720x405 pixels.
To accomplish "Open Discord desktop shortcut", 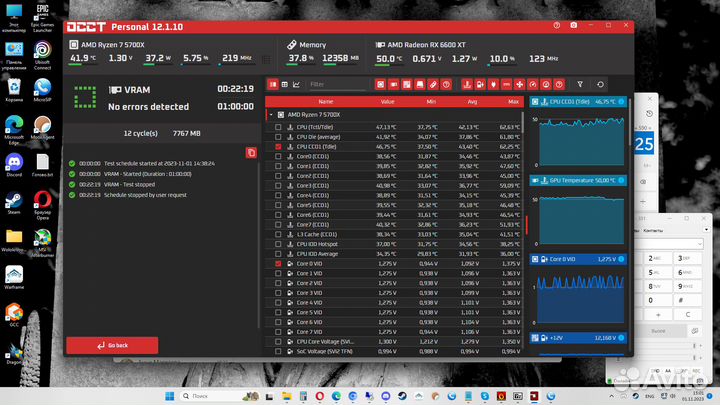I will (x=14, y=166).
